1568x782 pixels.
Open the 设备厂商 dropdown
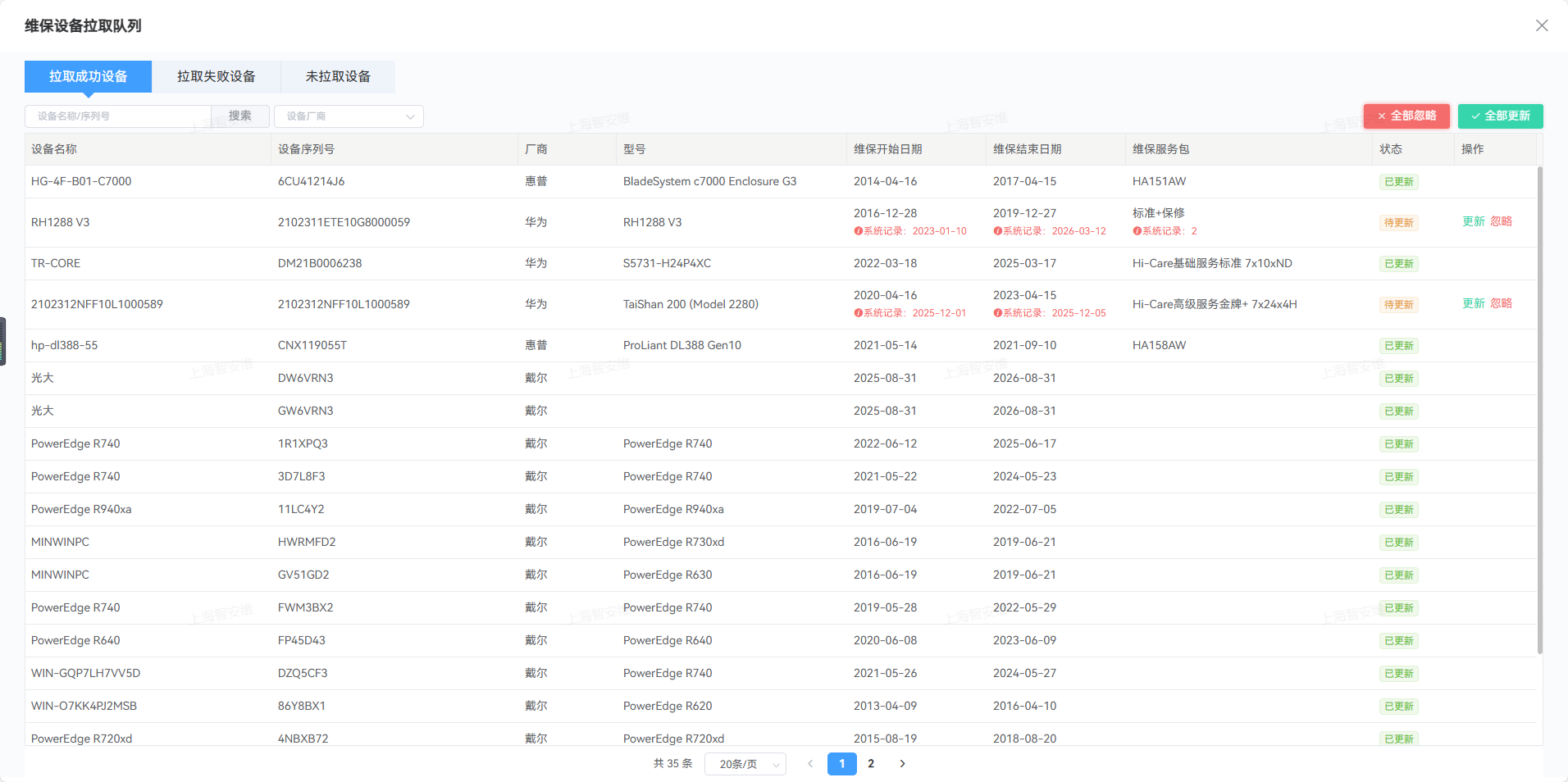(349, 116)
